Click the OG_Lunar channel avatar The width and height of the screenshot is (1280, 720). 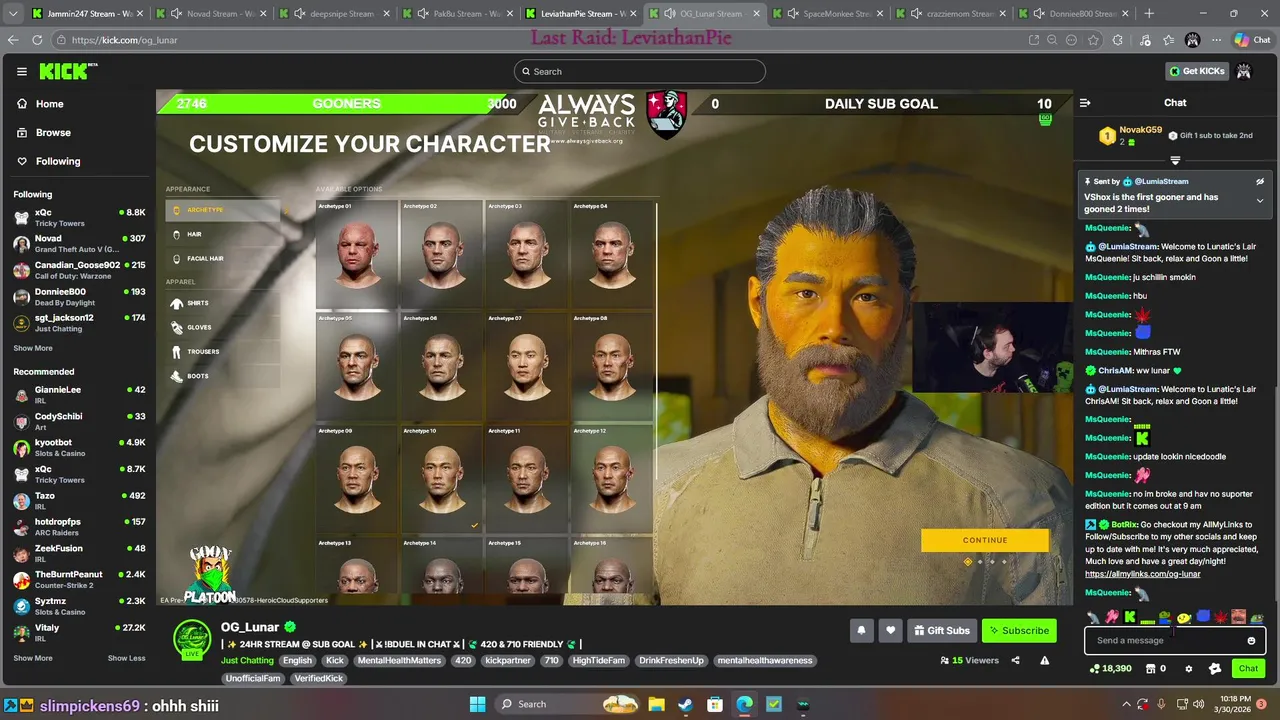click(x=192, y=641)
